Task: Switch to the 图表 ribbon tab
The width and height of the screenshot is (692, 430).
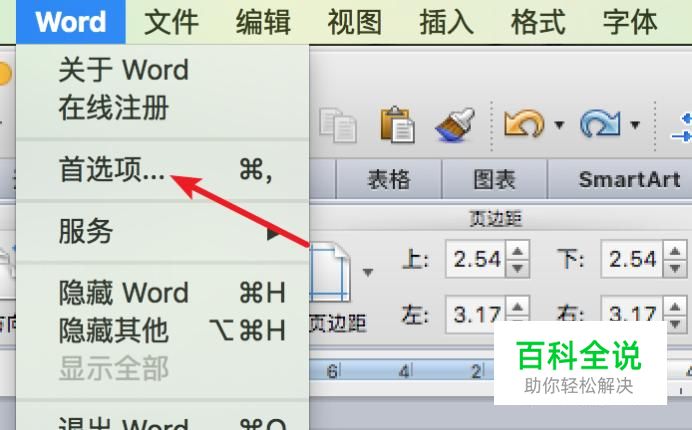Action: point(494,180)
